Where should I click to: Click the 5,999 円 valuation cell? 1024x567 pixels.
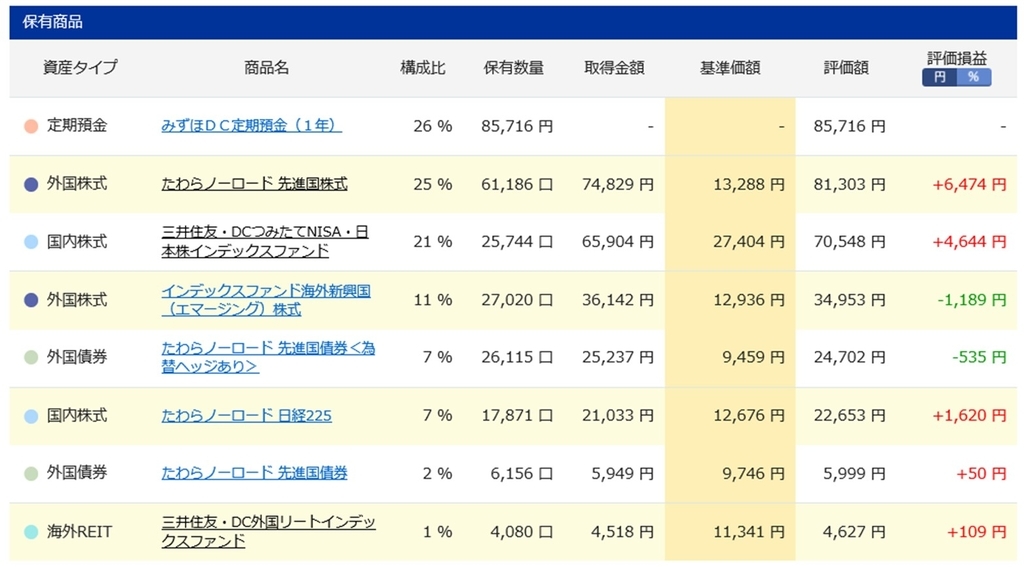click(854, 474)
